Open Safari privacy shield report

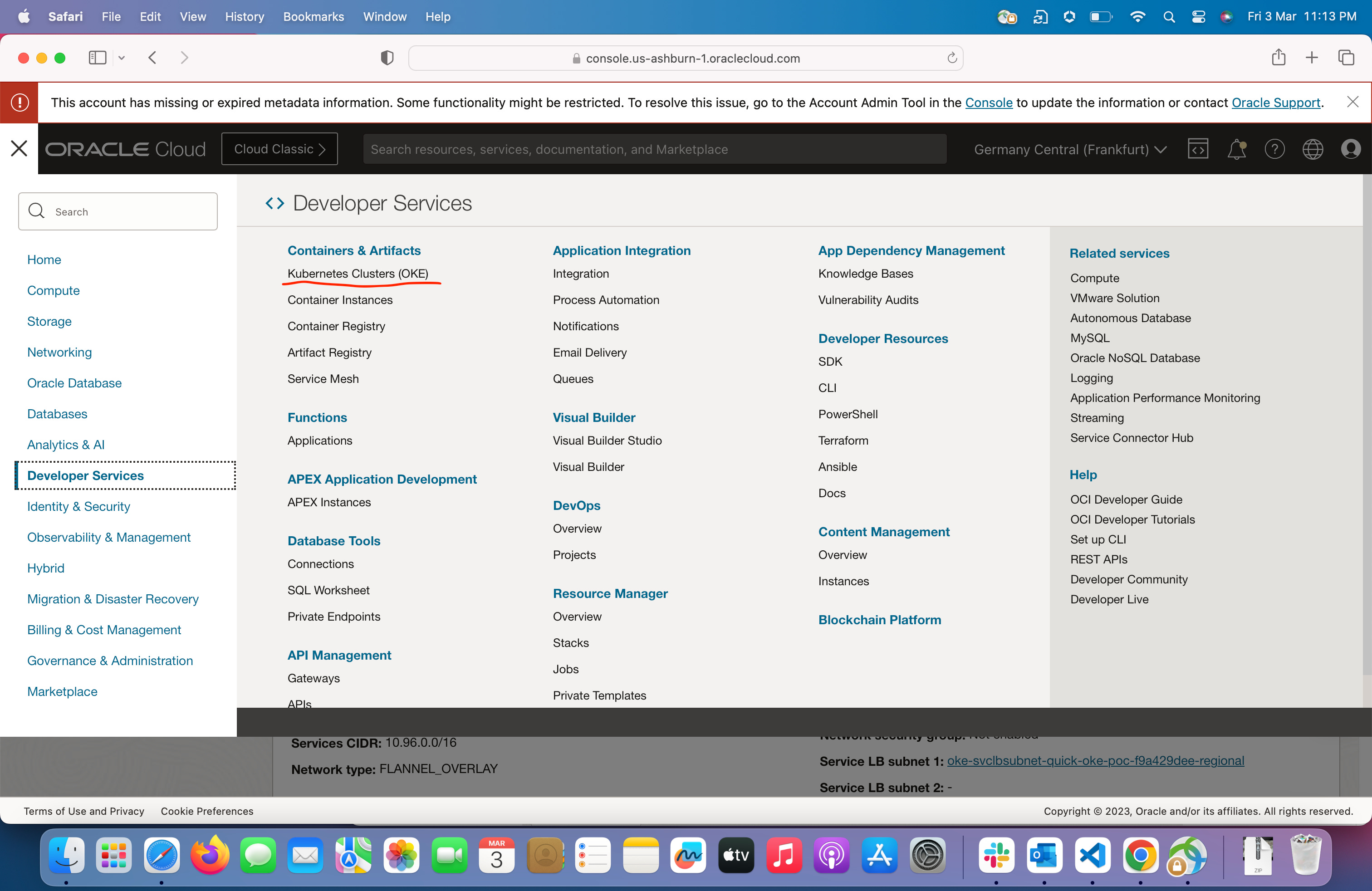(387, 58)
